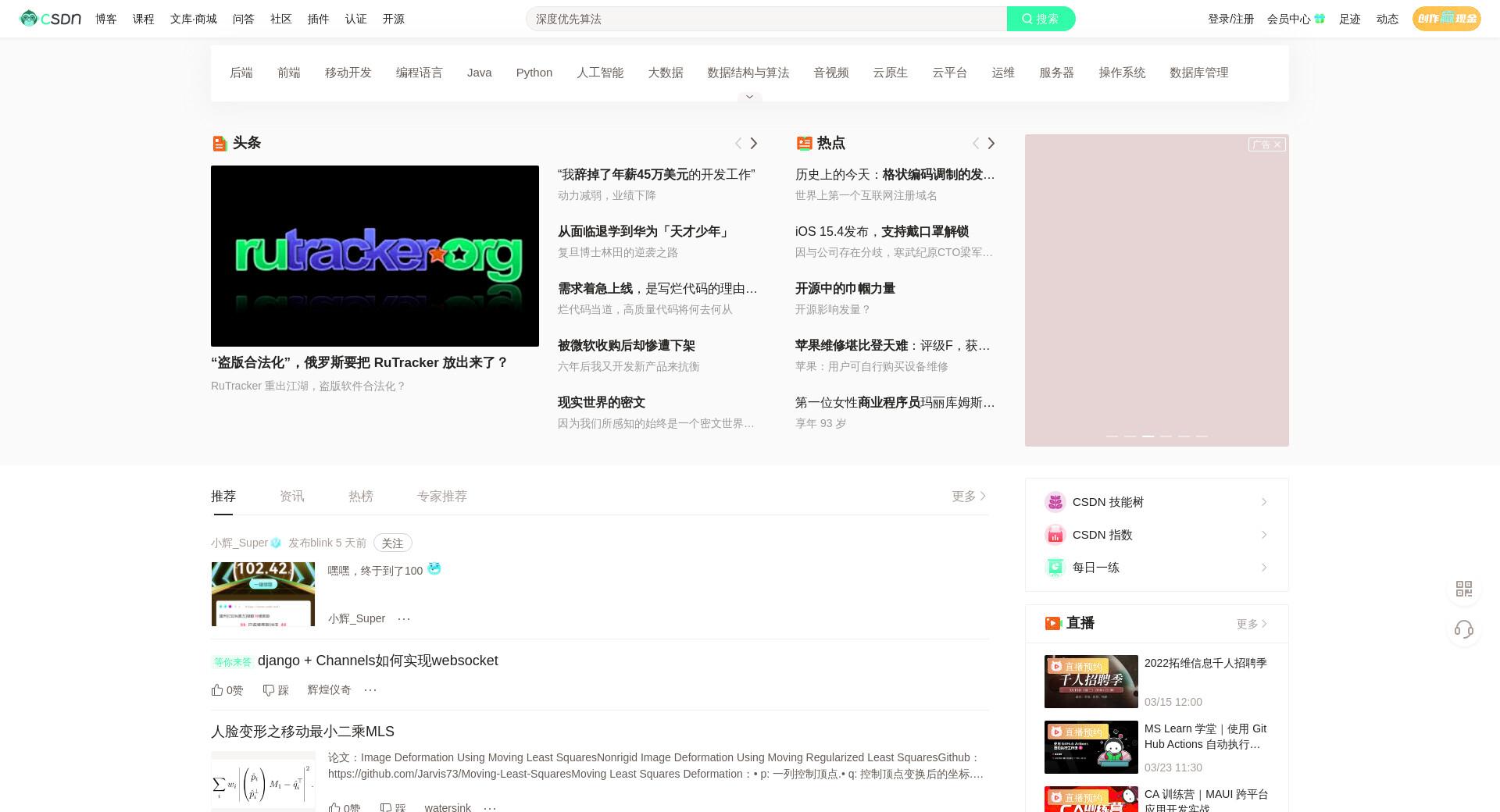Open 更多 beside the feed tabs
Image resolution: width=1500 pixels, height=812 pixels.
point(970,496)
